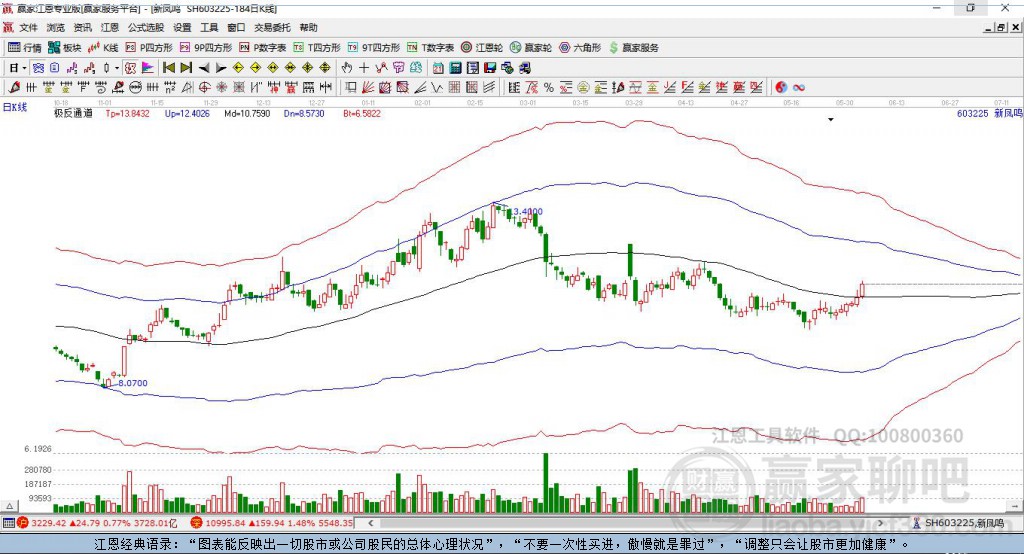This screenshot has width=1024, height=554.
Task: Select the circular target drawing tool
Action: coord(204,87)
